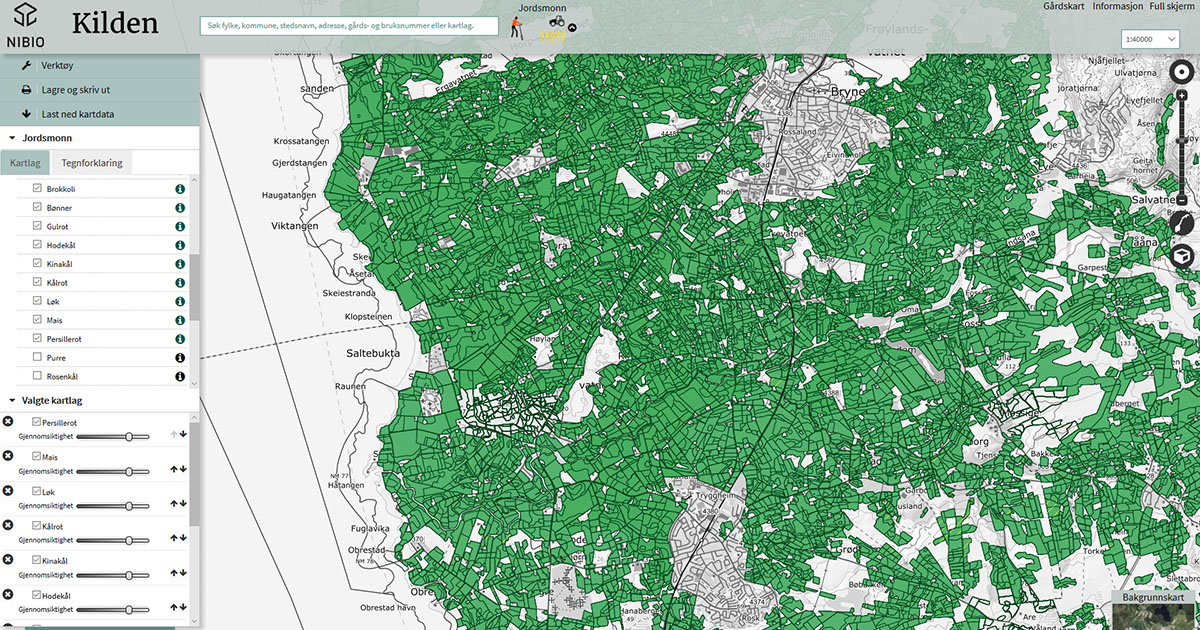Switch to the Tegnforklaring tab
The height and width of the screenshot is (630, 1200).
[91, 162]
